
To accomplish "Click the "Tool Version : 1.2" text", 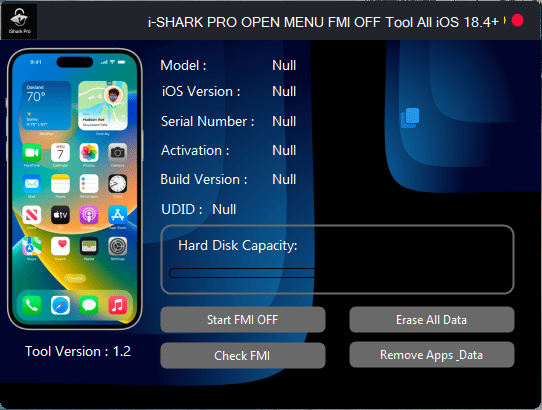I will click(x=78, y=351).
